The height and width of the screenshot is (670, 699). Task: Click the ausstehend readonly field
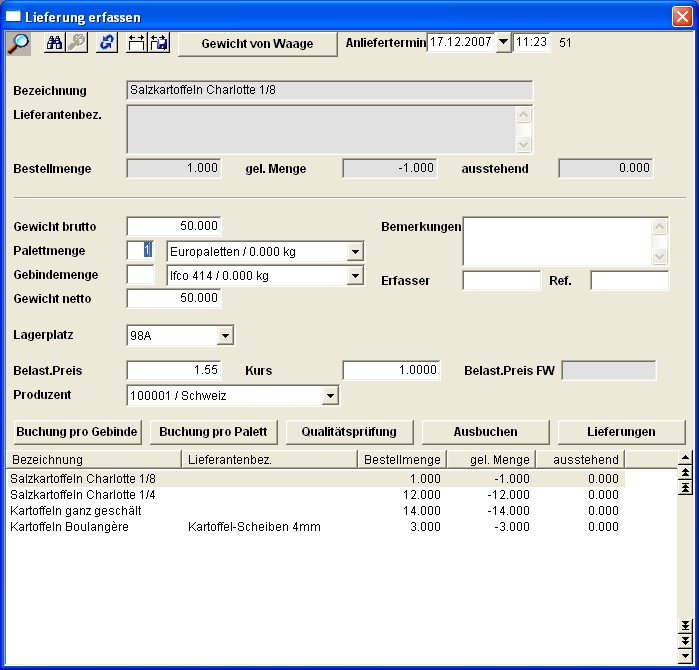pyautogui.click(x=606, y=169)
